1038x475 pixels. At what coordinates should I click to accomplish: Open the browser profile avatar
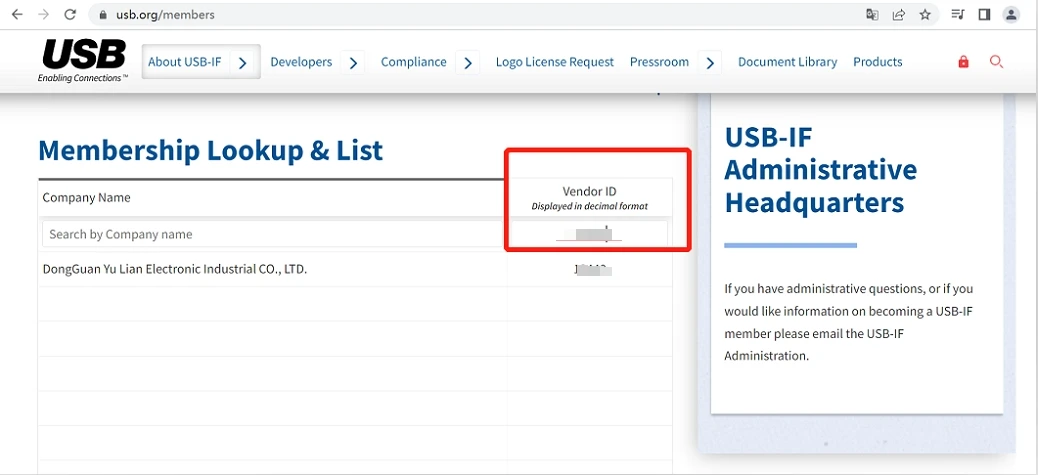[1011, 15]
